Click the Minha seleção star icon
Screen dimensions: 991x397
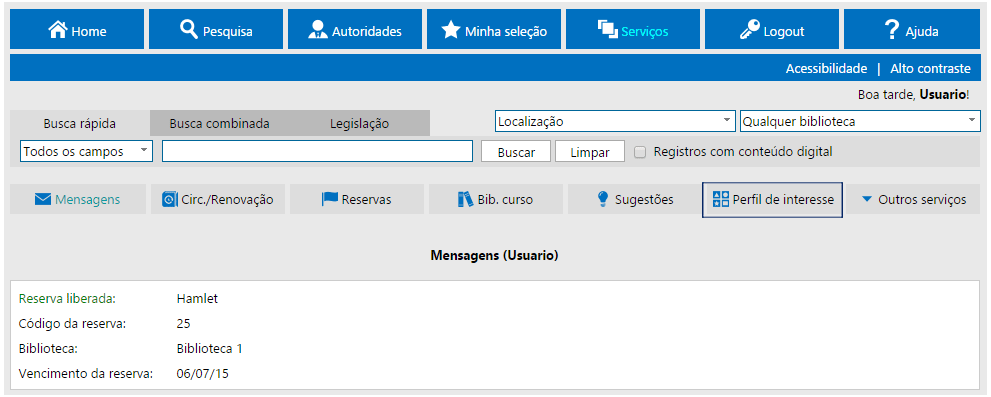click(451, 30)
